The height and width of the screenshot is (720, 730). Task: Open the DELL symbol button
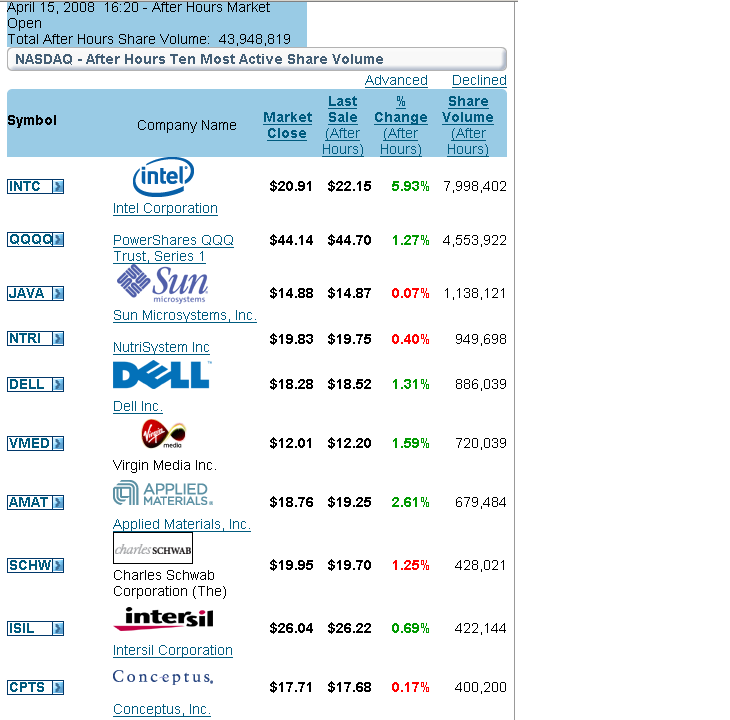(35, 384)
